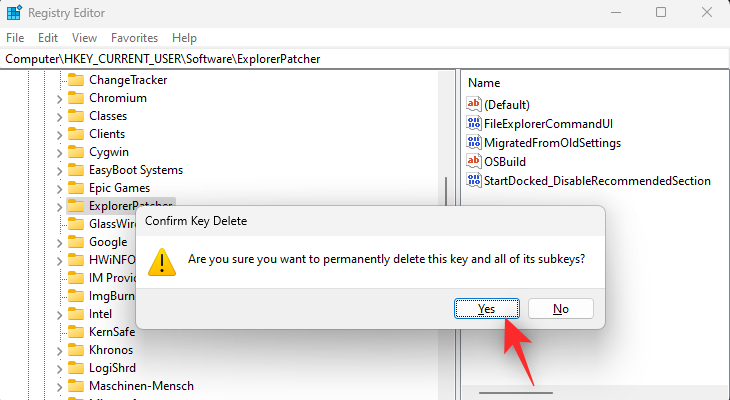Image resolution: width=730 pixels, height=400 pixels.
Task: Expand the Classes key chevron
Action: pyautogui.click(x=59, y=116)
